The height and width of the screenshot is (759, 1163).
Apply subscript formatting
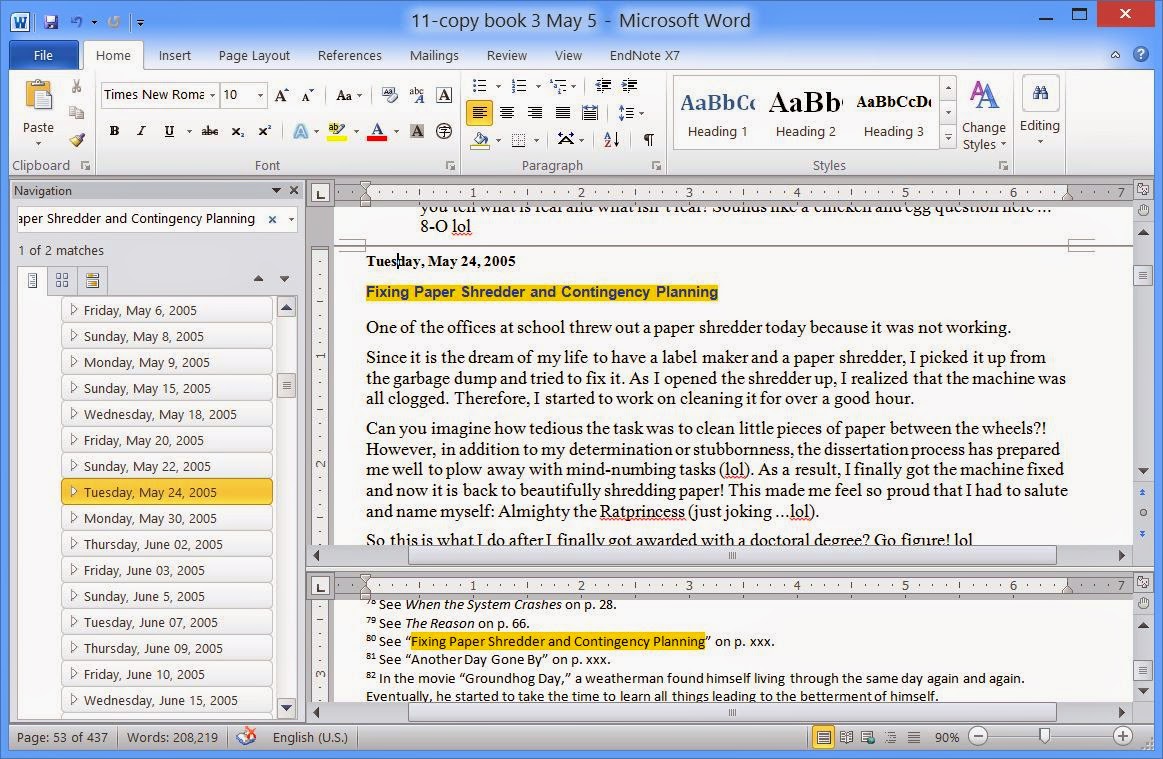tap(237, 131)
